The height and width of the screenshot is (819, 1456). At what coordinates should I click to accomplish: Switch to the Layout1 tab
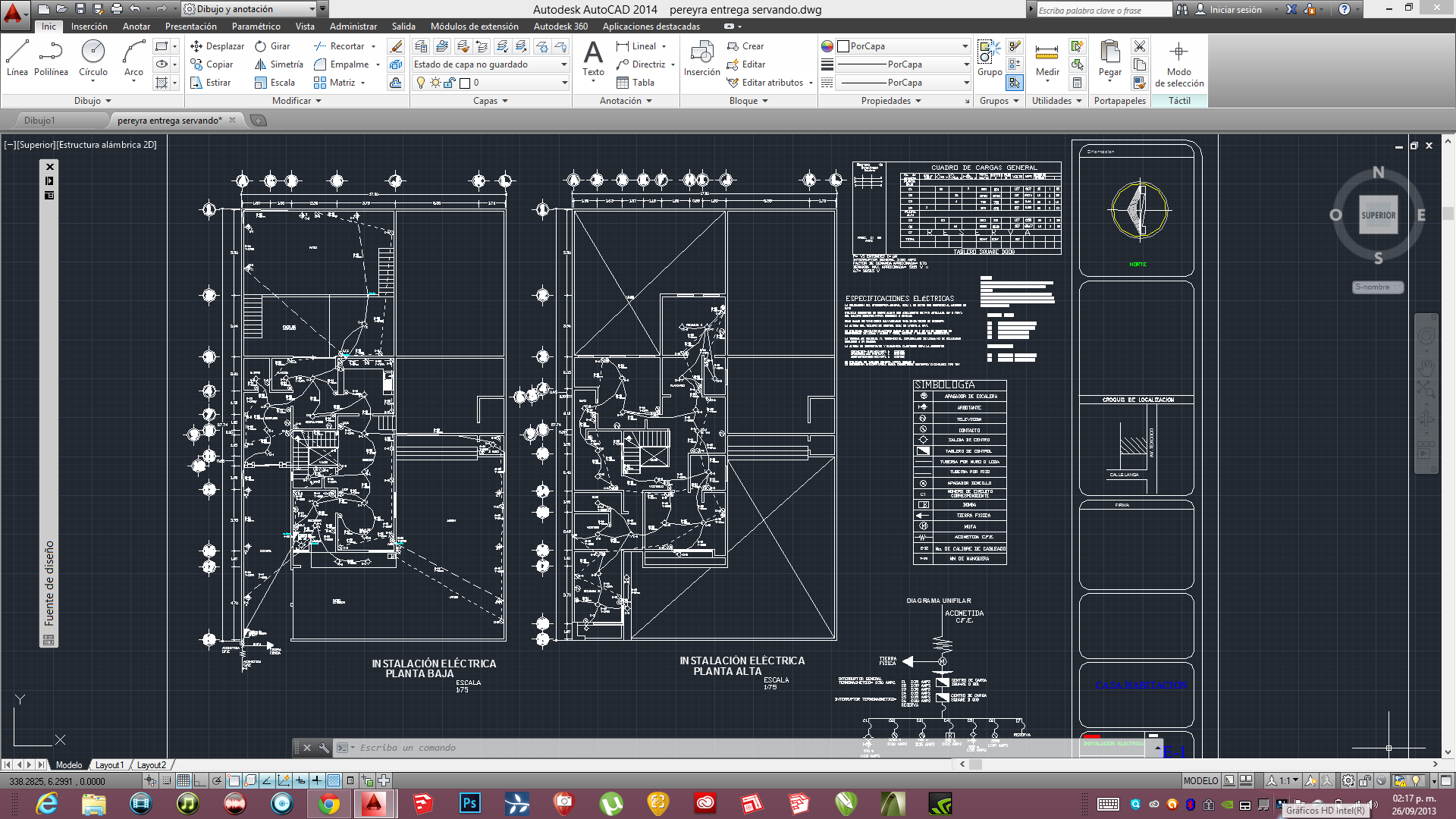tap(109, 765)
